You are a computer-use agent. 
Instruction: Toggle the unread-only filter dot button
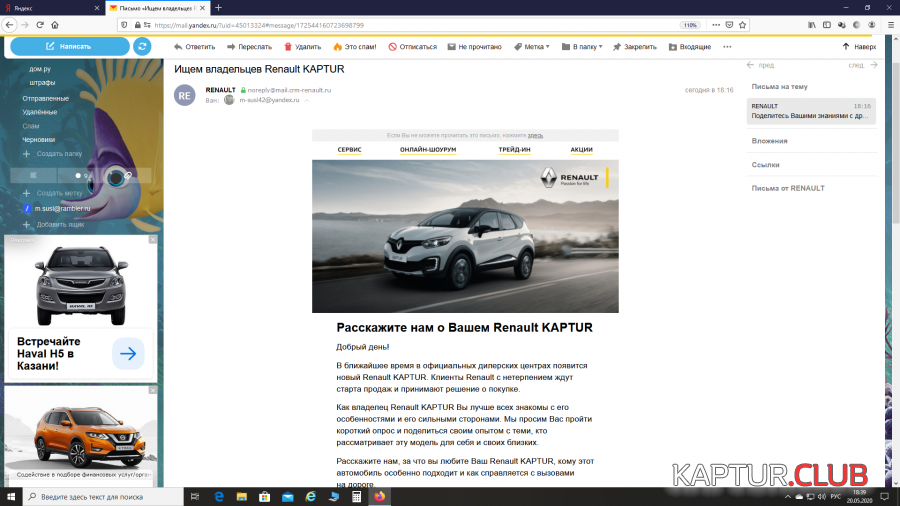(80, 176)
